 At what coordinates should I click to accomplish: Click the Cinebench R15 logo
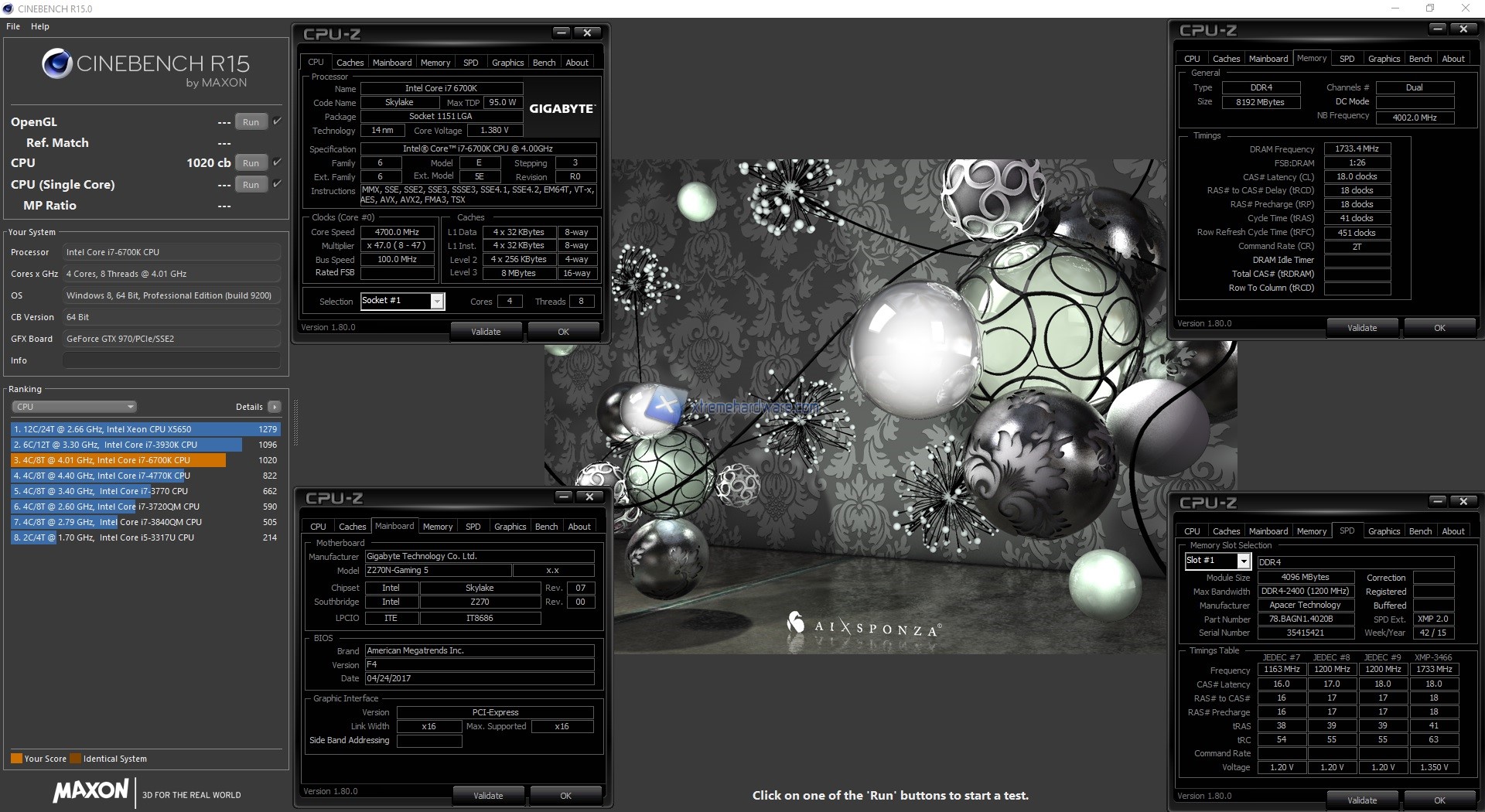[x=145, y=67]
